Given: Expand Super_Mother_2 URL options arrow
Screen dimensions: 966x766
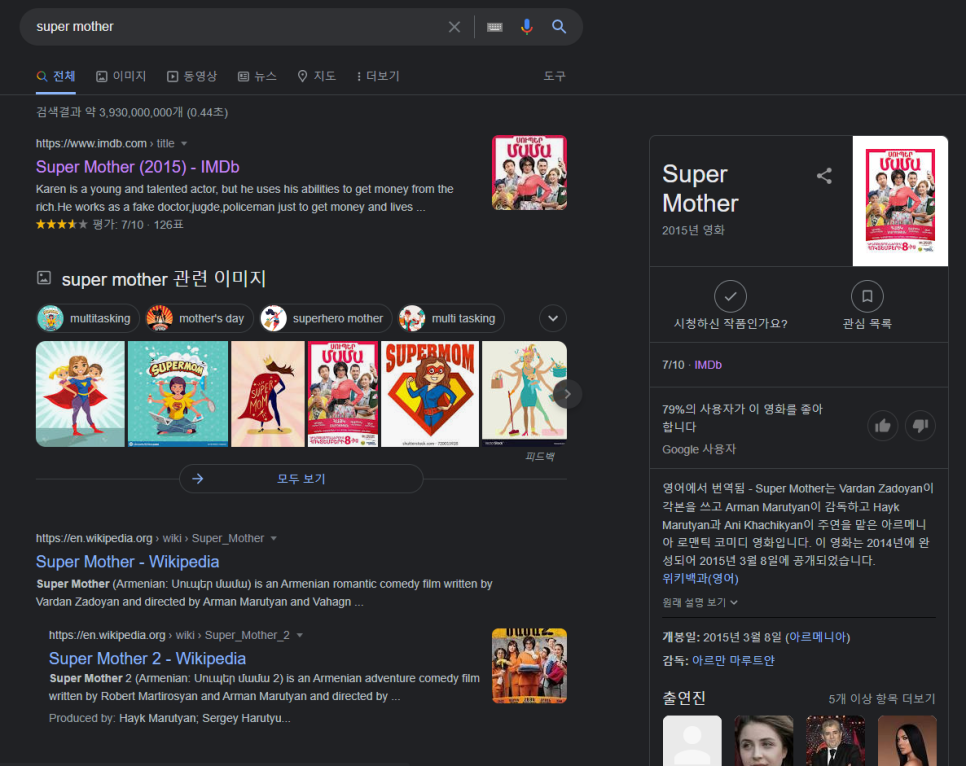Looking at the screenshot, I should coord(299,635).
